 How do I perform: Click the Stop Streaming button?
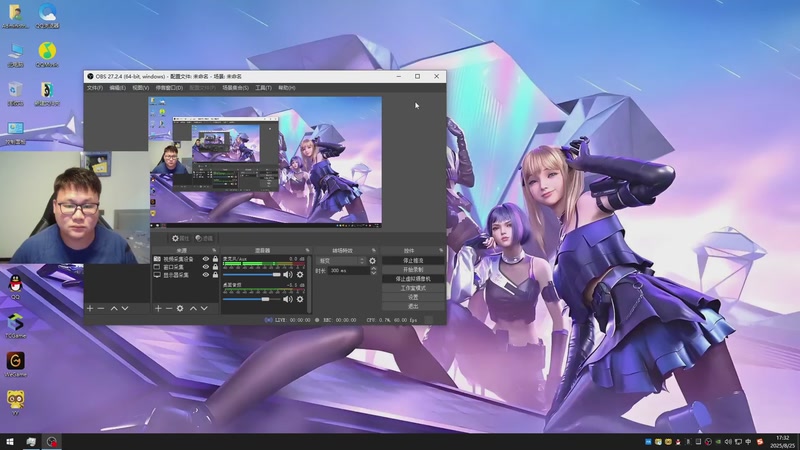413,261
